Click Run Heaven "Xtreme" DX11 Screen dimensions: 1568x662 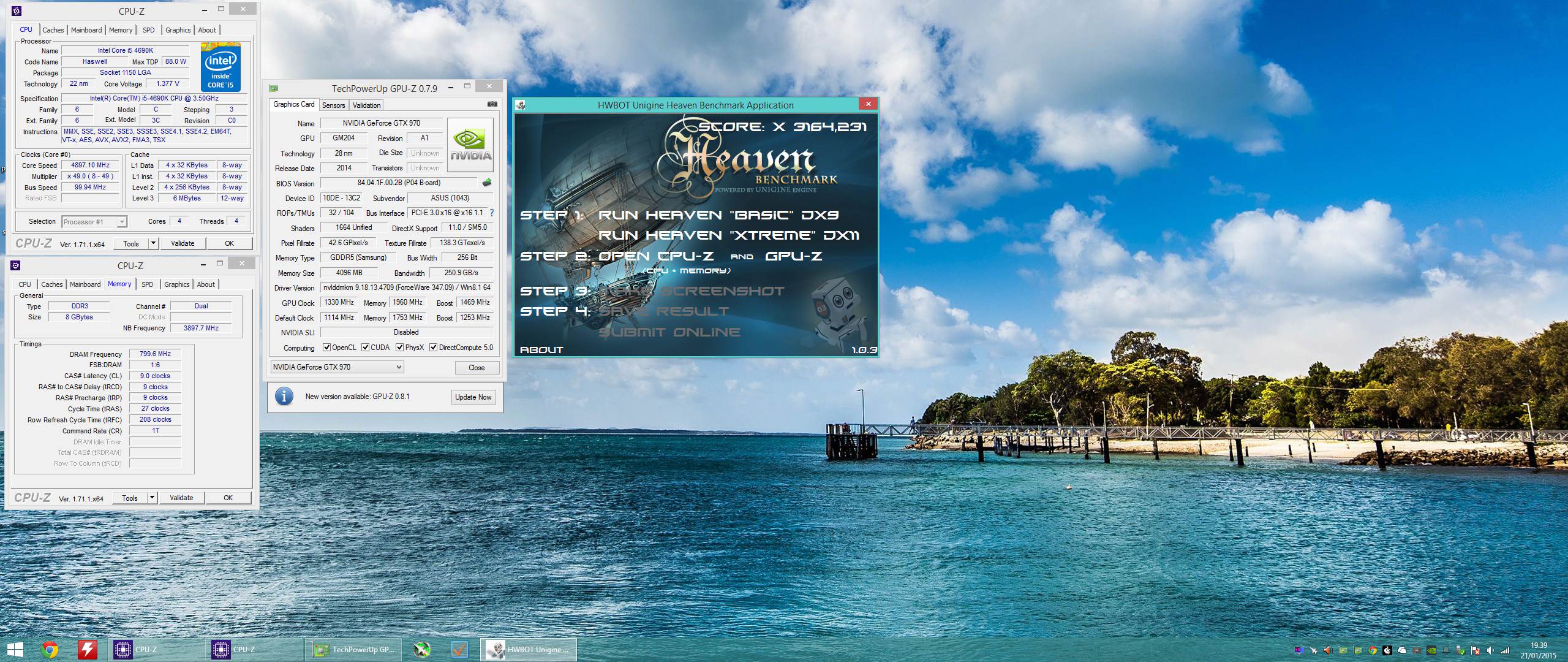click(729, 235)
